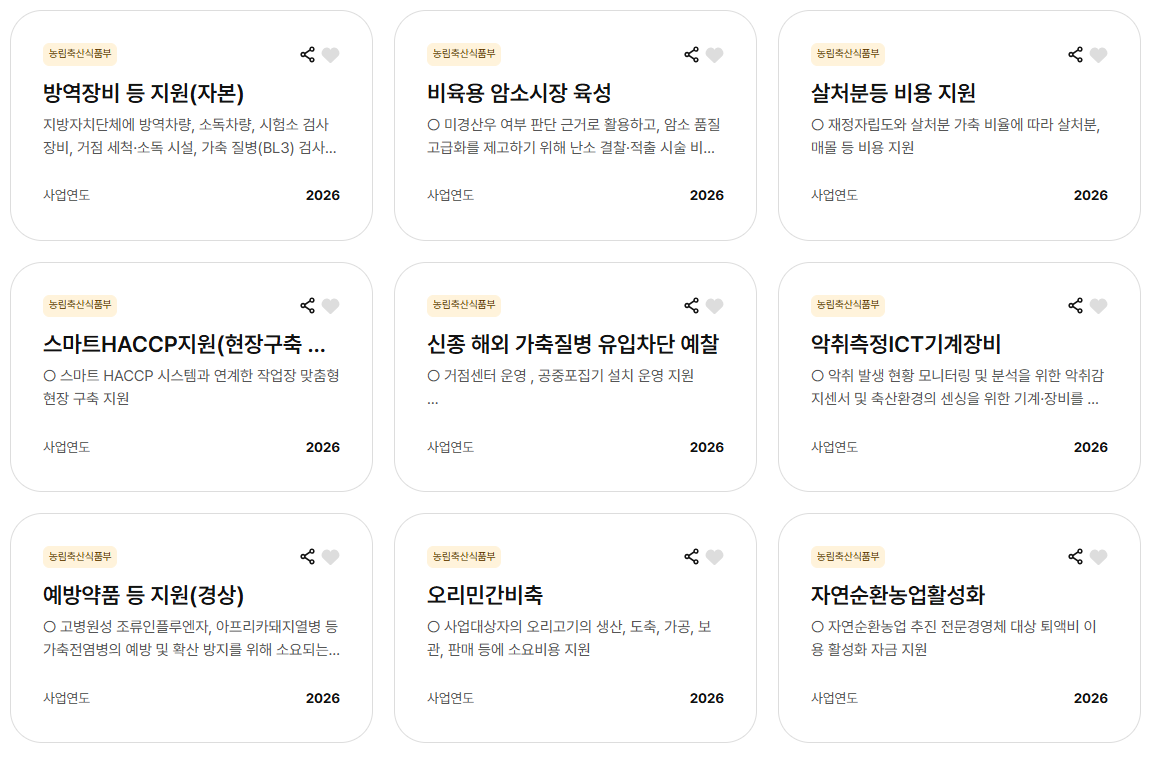Click share icon on 자연순환농업활성화 card
Image resolution: width=1152 pixels, height=757 pixels.
1075,557
